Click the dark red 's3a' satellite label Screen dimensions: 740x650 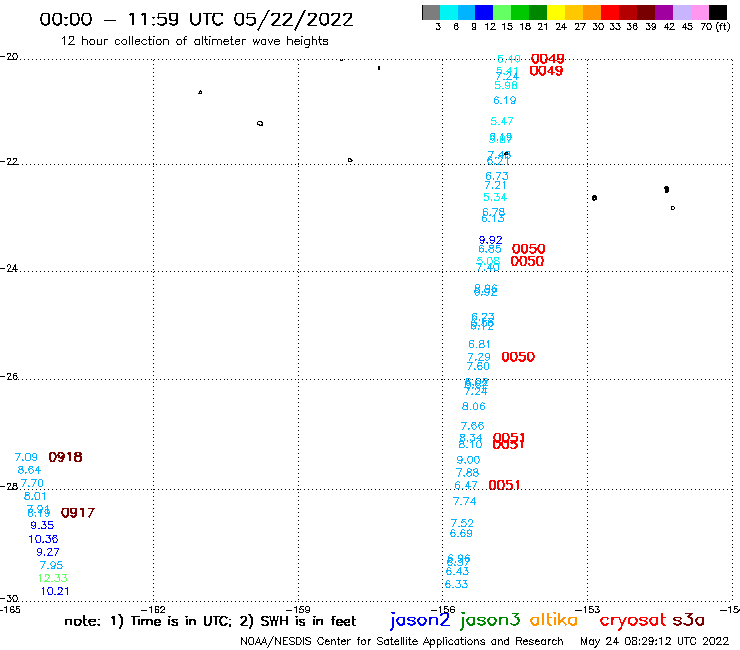click(689, 620)
